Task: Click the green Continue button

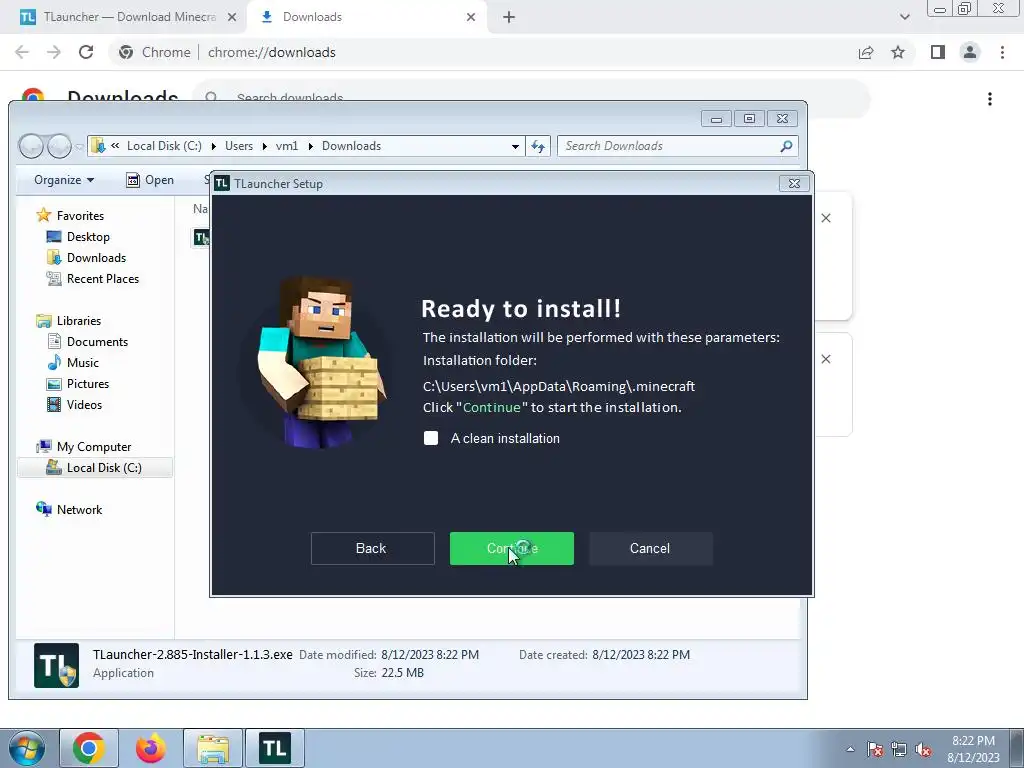Action: [x=511, y=549]
